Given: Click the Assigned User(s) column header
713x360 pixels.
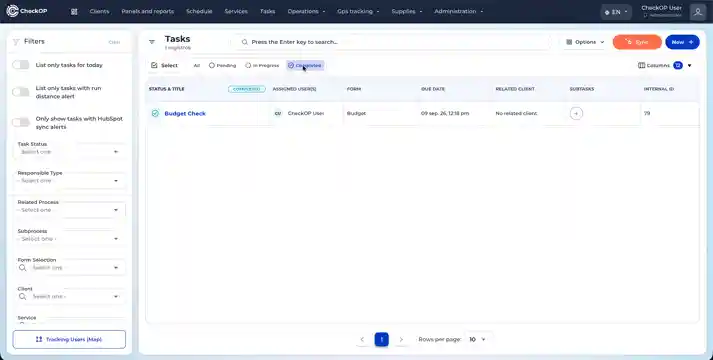Looking at the screenshot, I should click(294, 89).
